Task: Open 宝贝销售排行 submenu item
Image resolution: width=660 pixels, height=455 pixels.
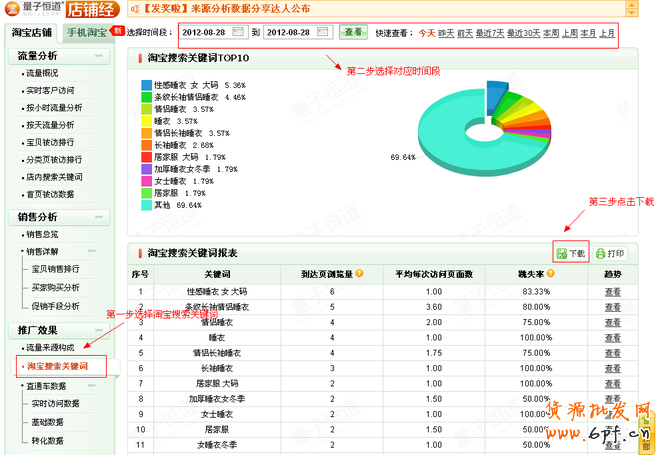Action: pyautogui.click(x=56, y=269)
